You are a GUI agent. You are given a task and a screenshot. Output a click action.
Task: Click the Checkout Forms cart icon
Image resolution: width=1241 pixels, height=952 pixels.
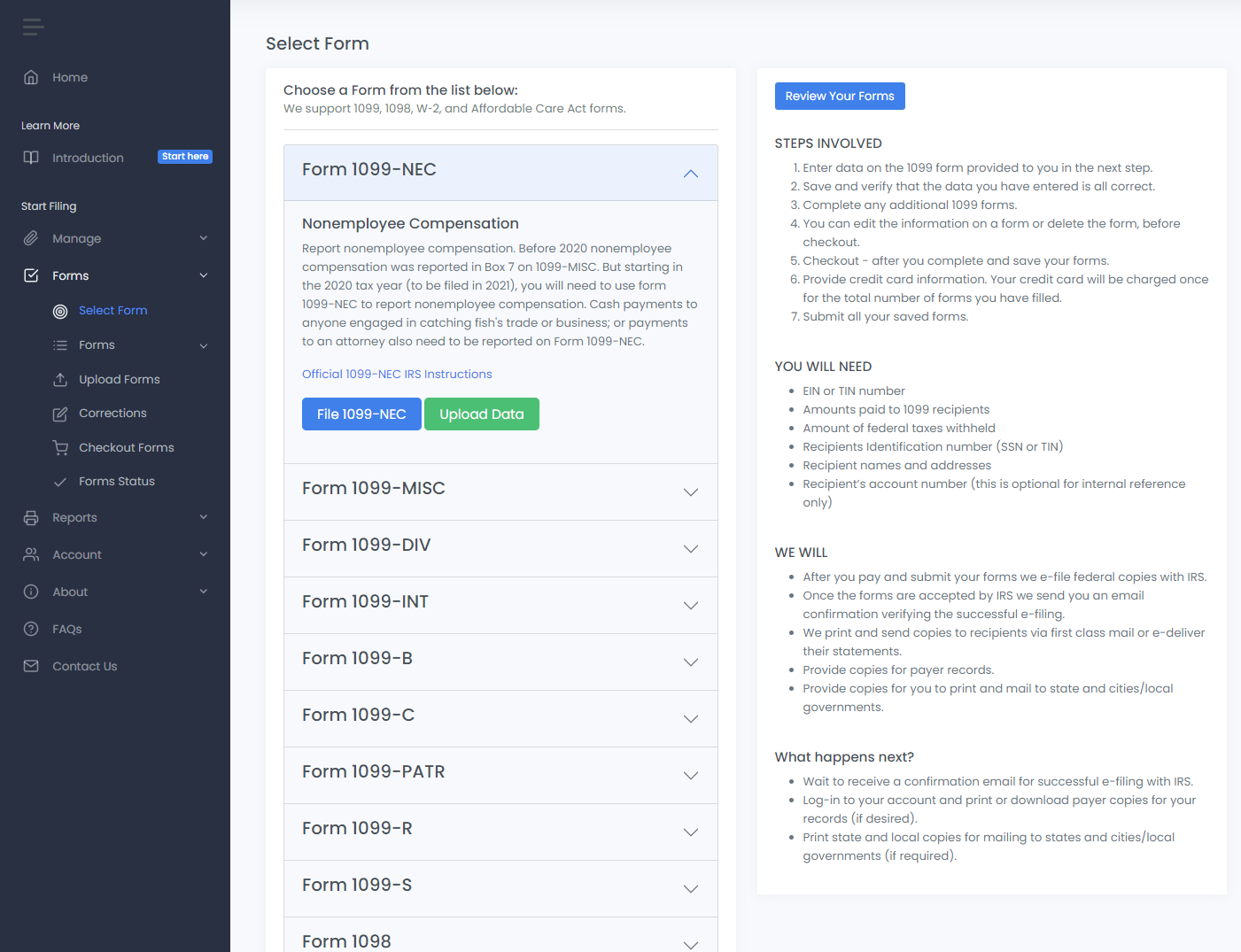pos(60,448)
